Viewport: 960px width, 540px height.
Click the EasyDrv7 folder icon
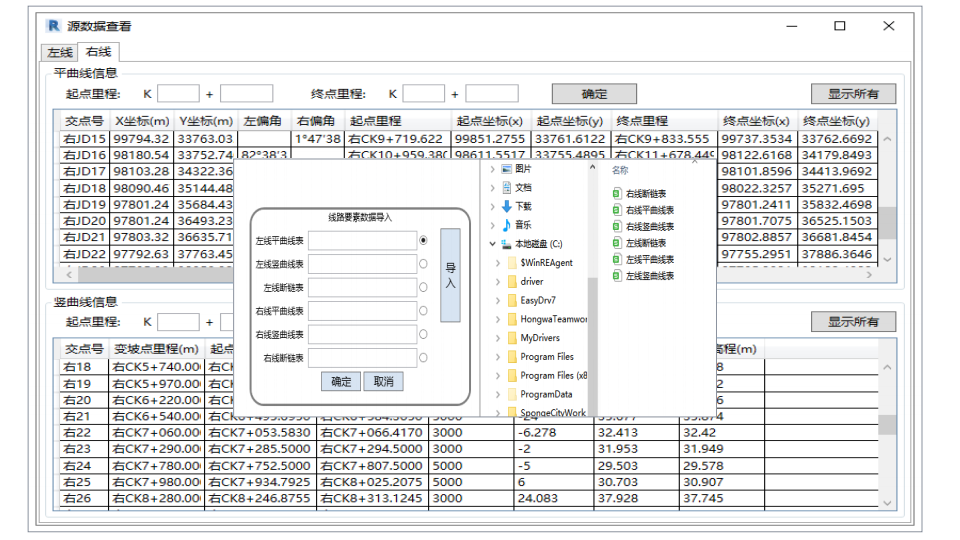click(512, 301)
